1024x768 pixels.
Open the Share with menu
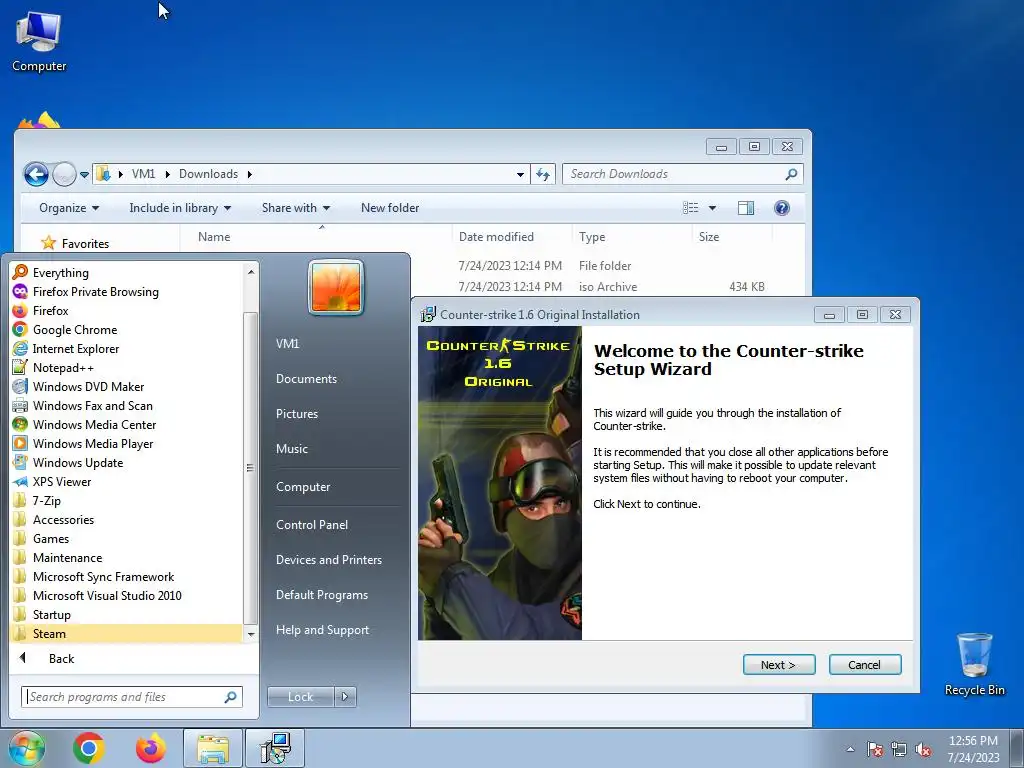click(x=296, y=208)
